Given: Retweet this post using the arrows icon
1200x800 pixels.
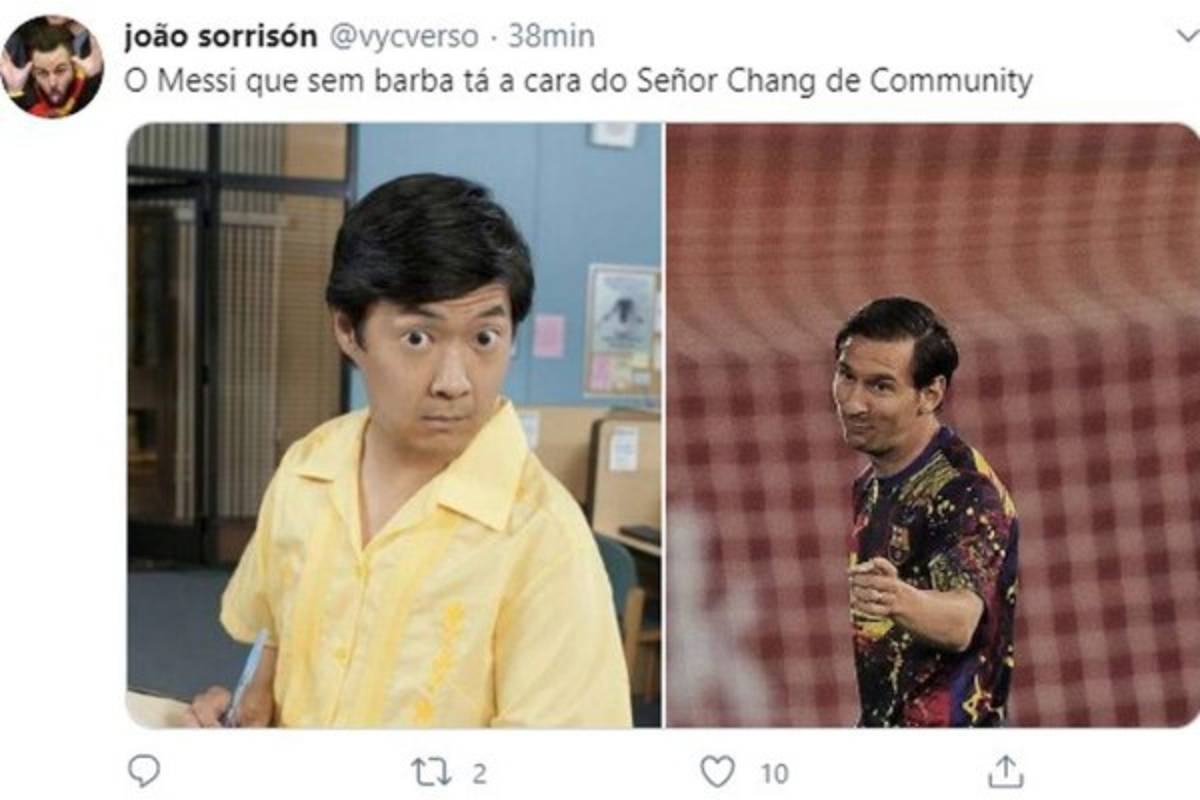Looking at the screenshot, I should tap(431, 771).
